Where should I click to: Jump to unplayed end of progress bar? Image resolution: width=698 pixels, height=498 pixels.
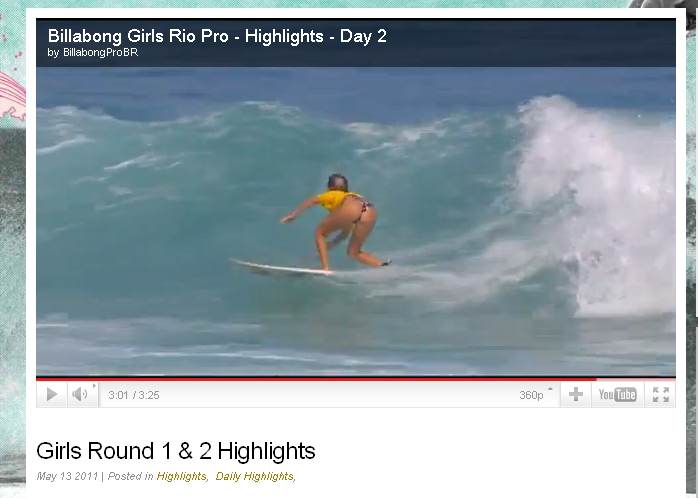point(636,379)
